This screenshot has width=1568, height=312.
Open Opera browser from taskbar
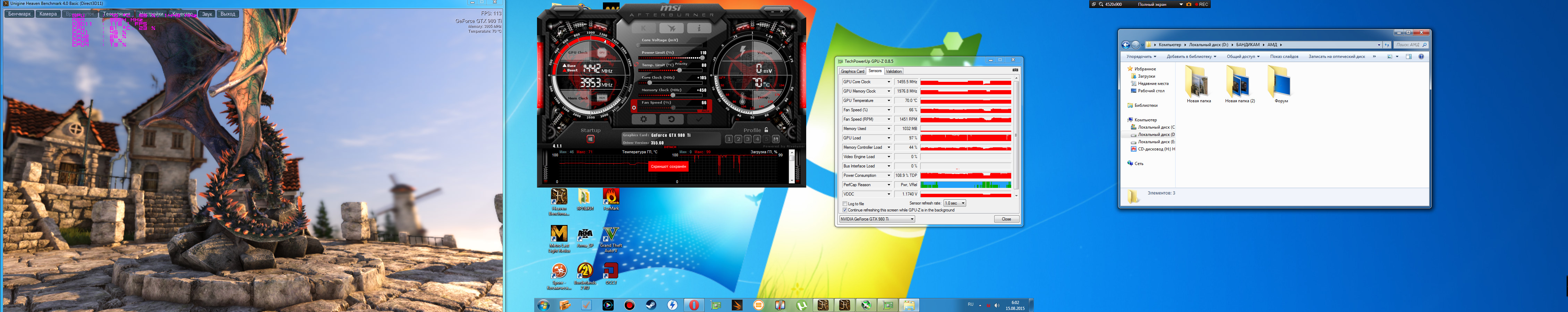point(694,305)
